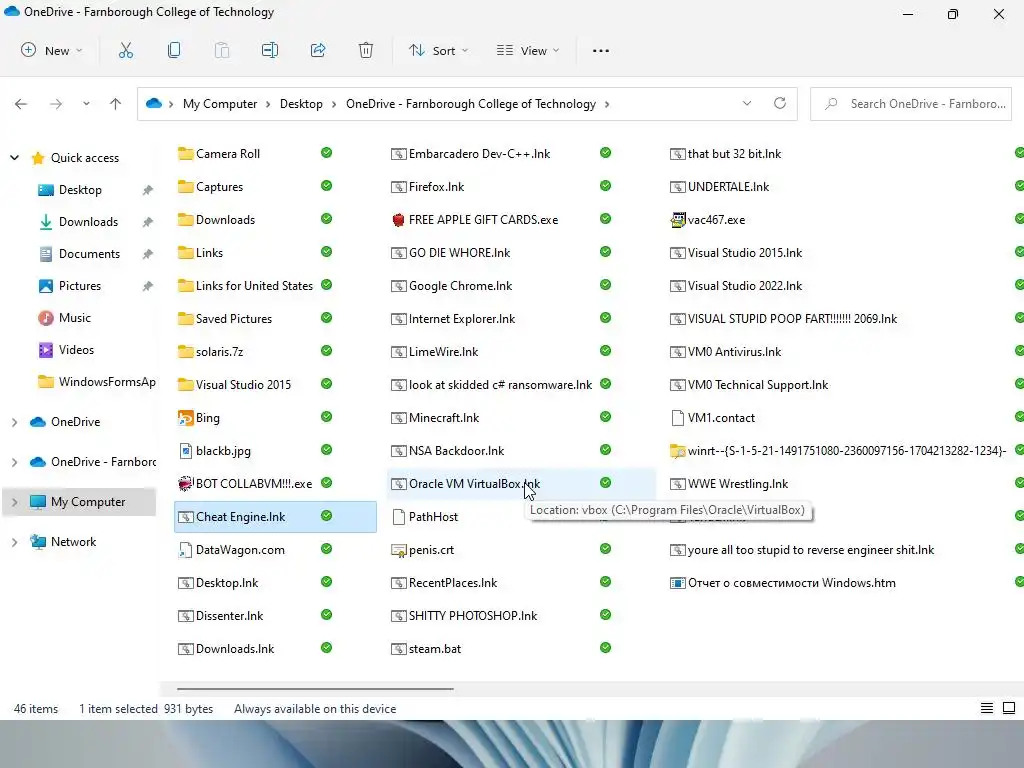Select Downloads in Quick access

point(88,222)
